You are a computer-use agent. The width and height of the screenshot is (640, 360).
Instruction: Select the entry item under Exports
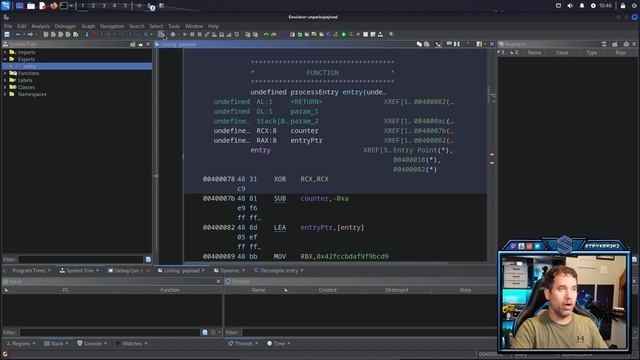point(29,66)
